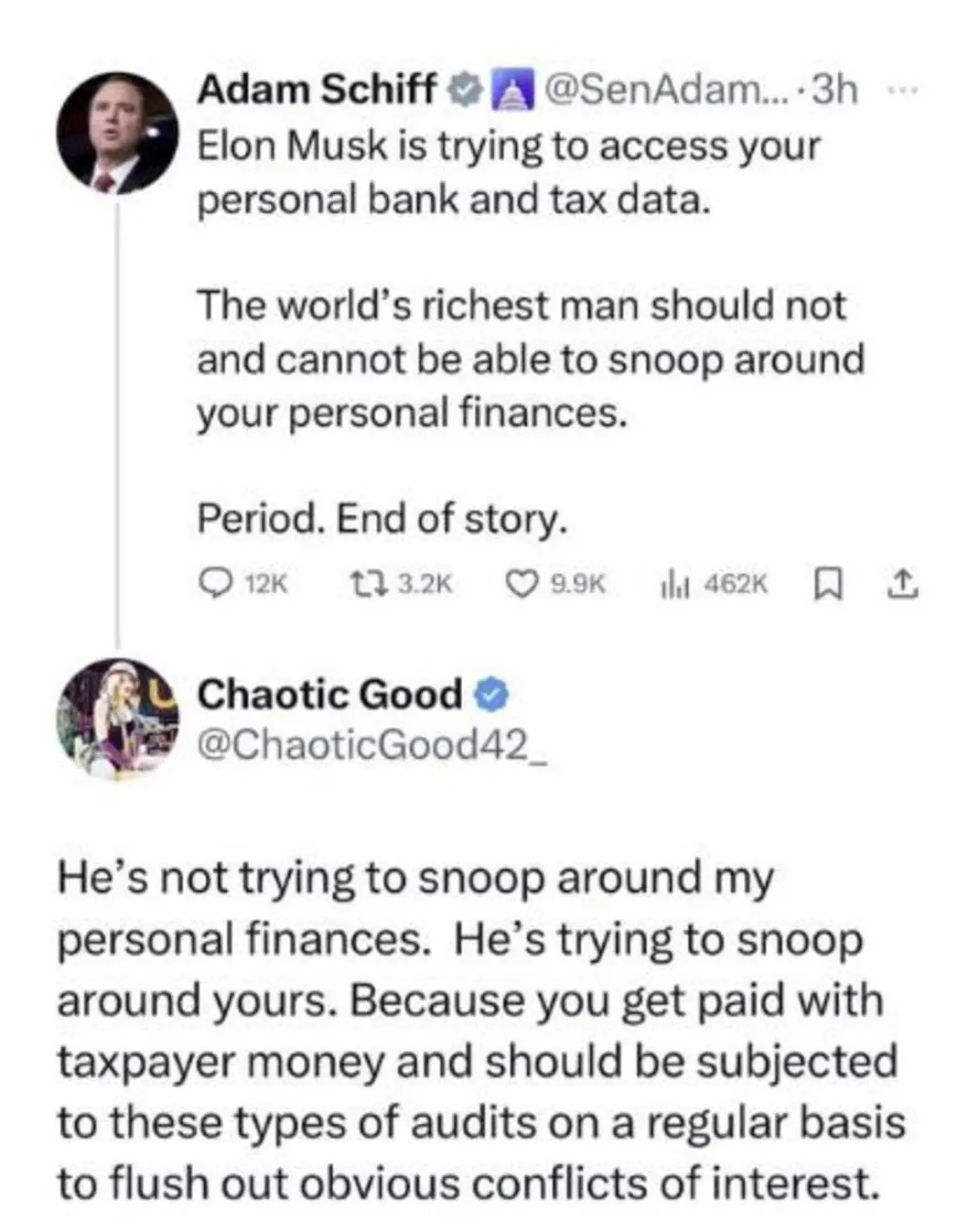This screenshot has width=979, height=1232.
Task: Click the 3h timestamp
Action: [835, 90]
